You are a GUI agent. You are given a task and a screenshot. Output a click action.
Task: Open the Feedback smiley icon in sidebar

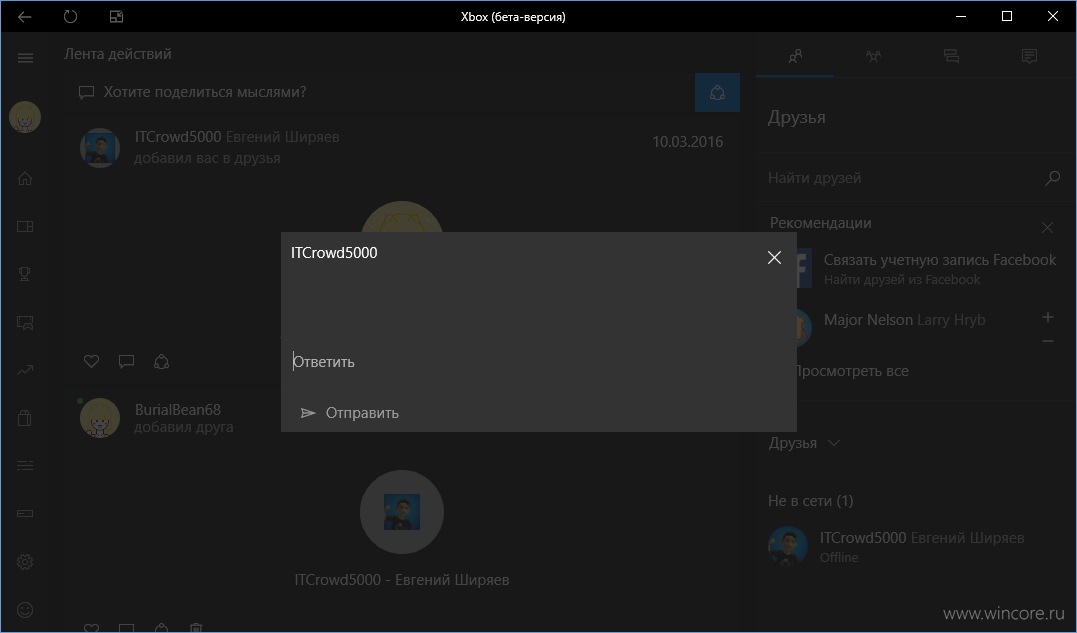25,610
